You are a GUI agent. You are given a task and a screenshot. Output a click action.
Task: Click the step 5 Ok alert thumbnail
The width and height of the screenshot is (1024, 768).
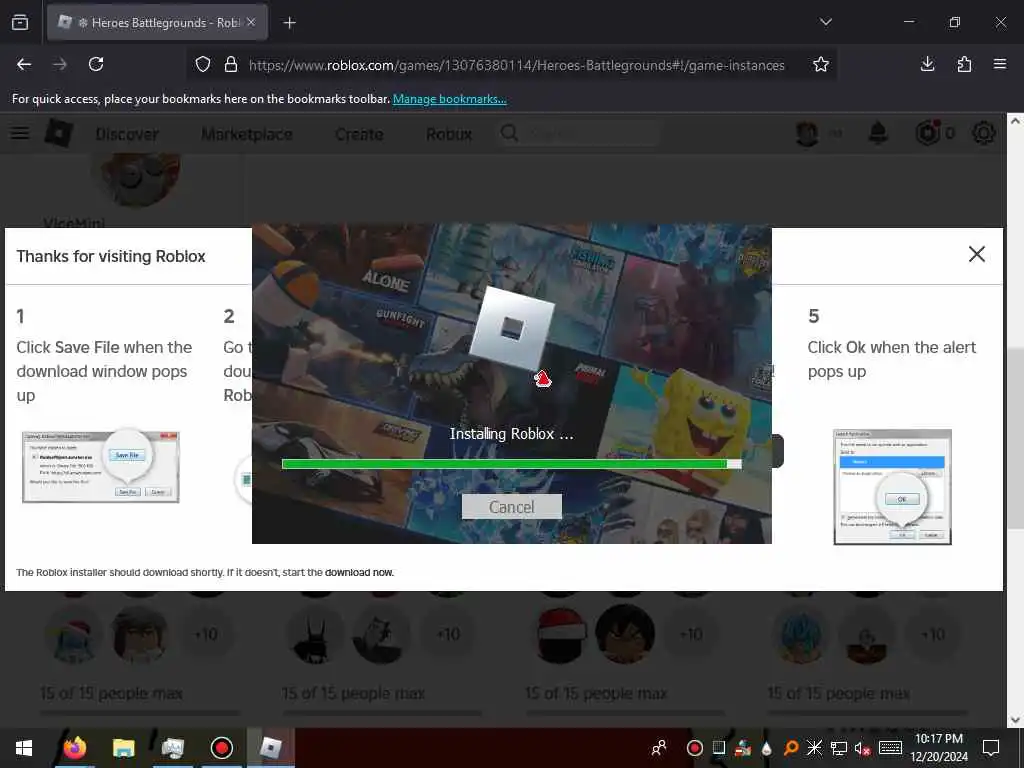point(892,487)
